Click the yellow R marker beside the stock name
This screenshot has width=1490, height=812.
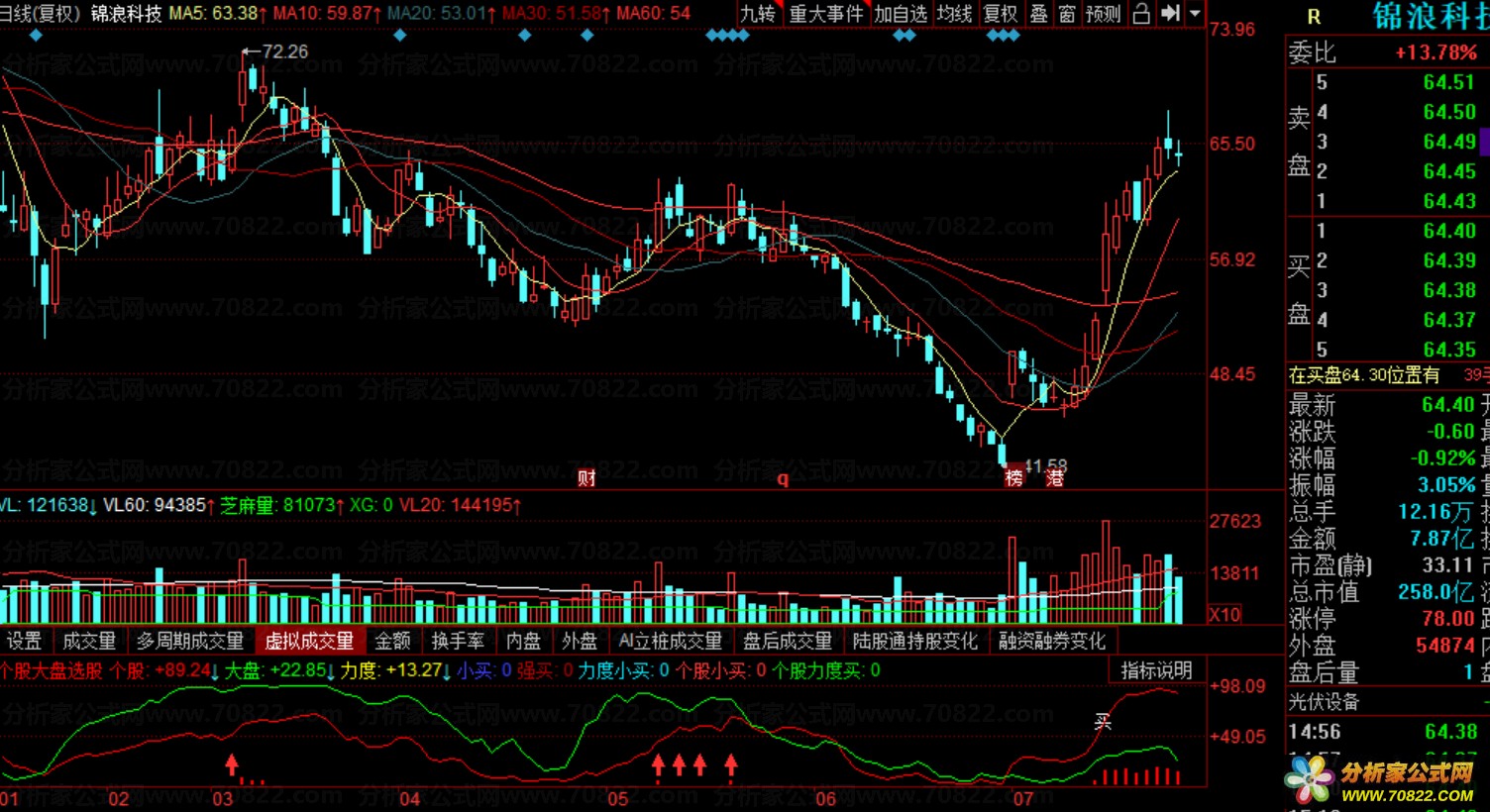coord(1314,17)
